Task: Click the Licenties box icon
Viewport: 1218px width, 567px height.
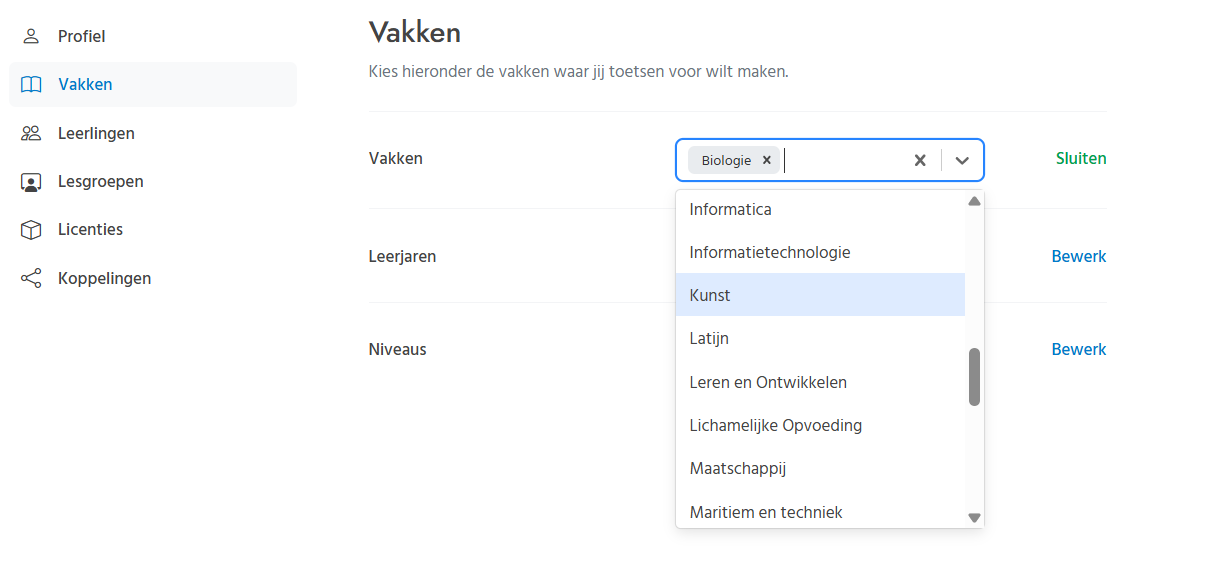Action: point(31,230)
